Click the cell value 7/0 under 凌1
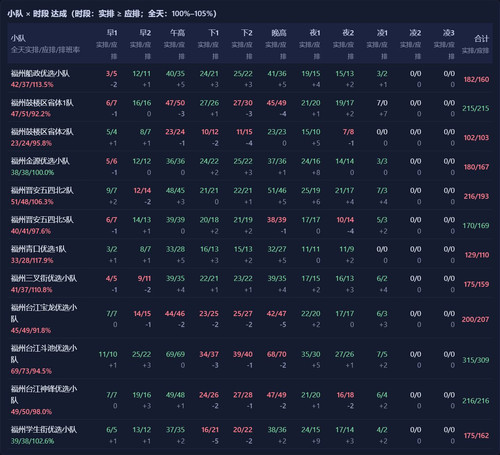Viewport: 500px width, 455px height. pos(382,103)
